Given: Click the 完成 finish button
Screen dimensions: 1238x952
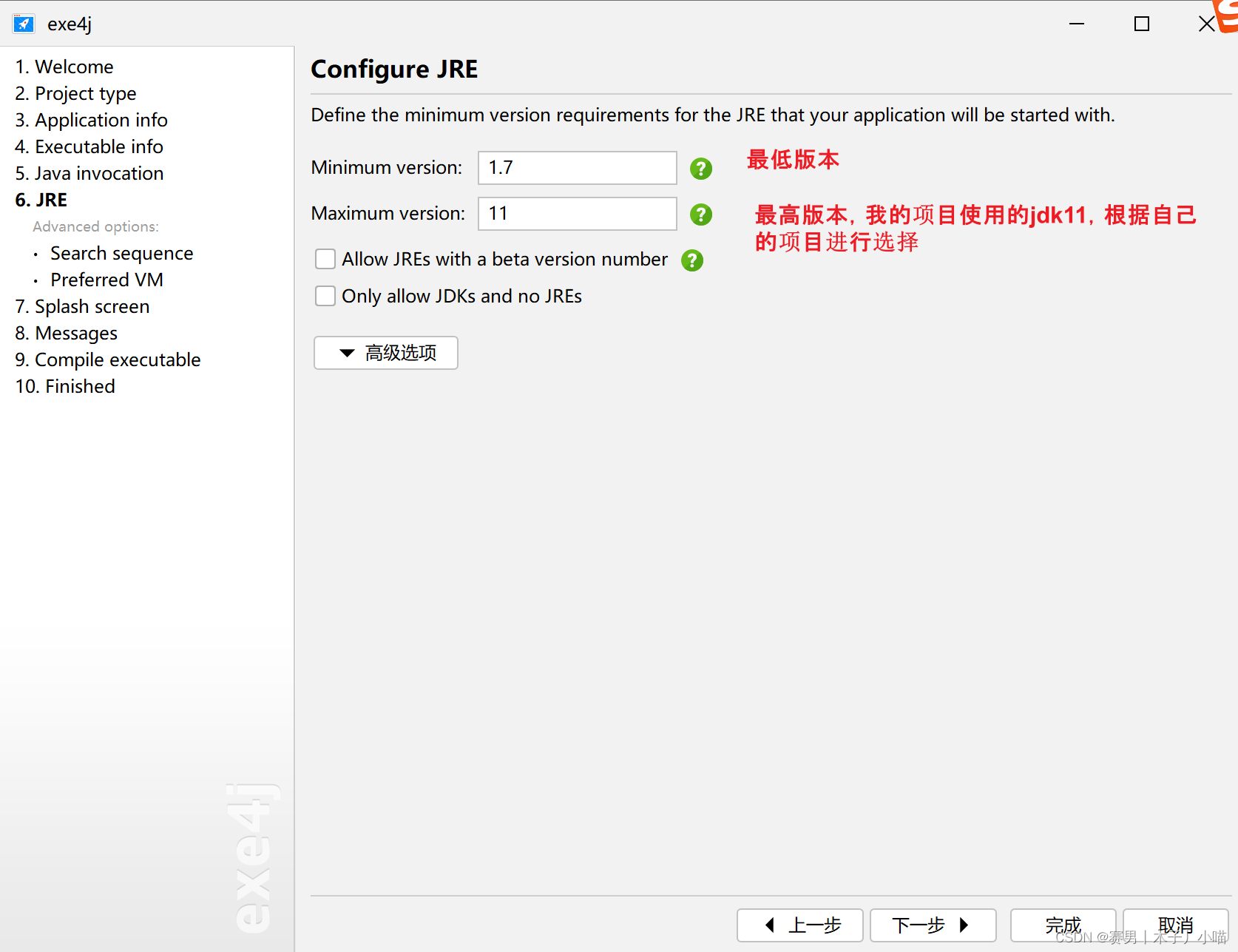Looking at the screenshot, I should point(1063,925).
